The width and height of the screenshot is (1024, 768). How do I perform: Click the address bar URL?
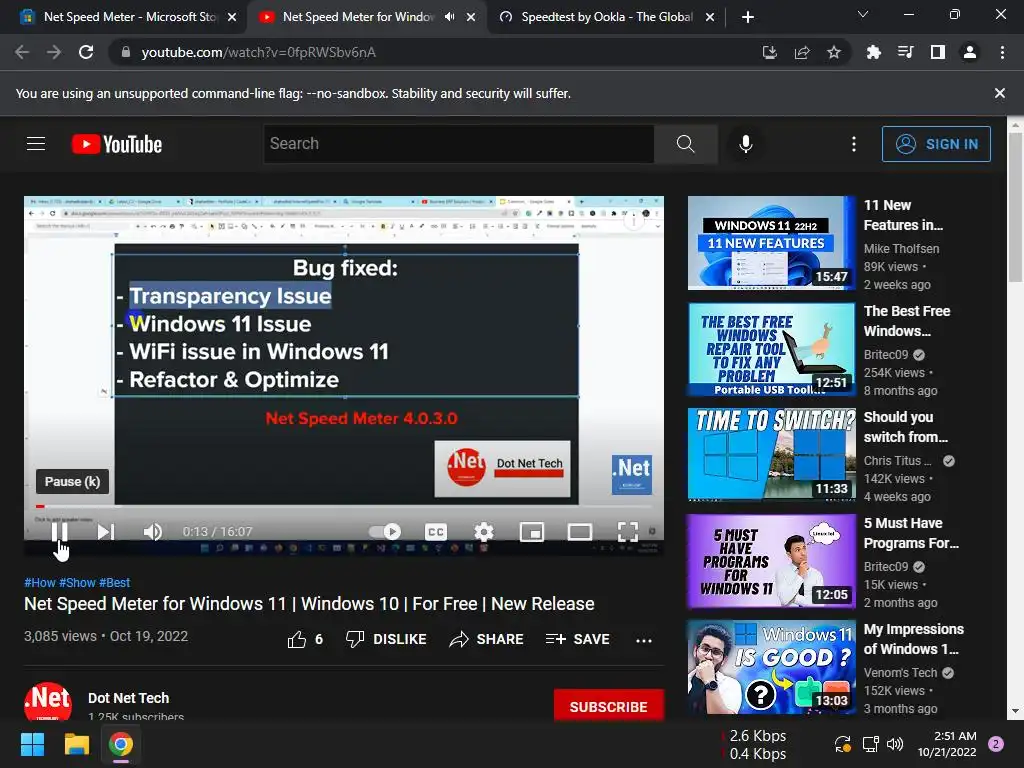click(259, 52)
